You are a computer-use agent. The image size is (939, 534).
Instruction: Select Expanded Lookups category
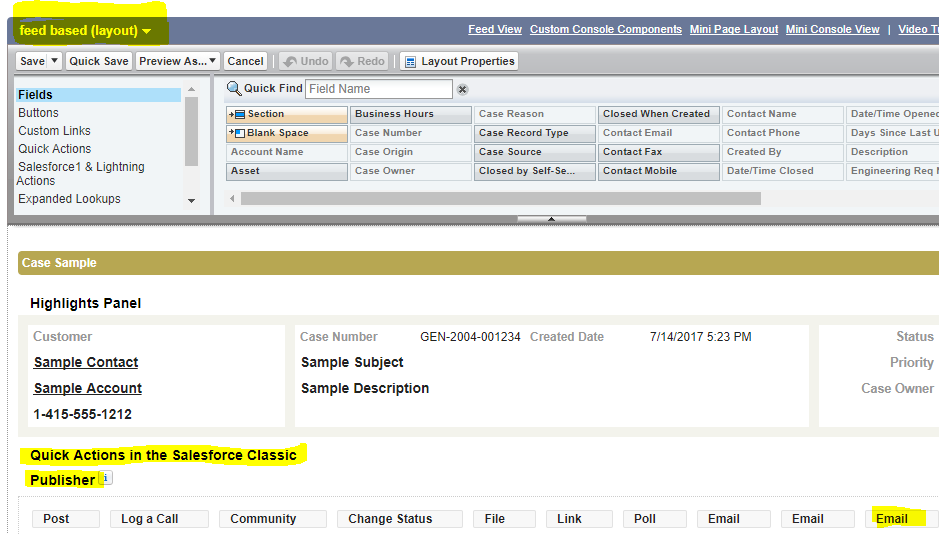pos(69,199)
